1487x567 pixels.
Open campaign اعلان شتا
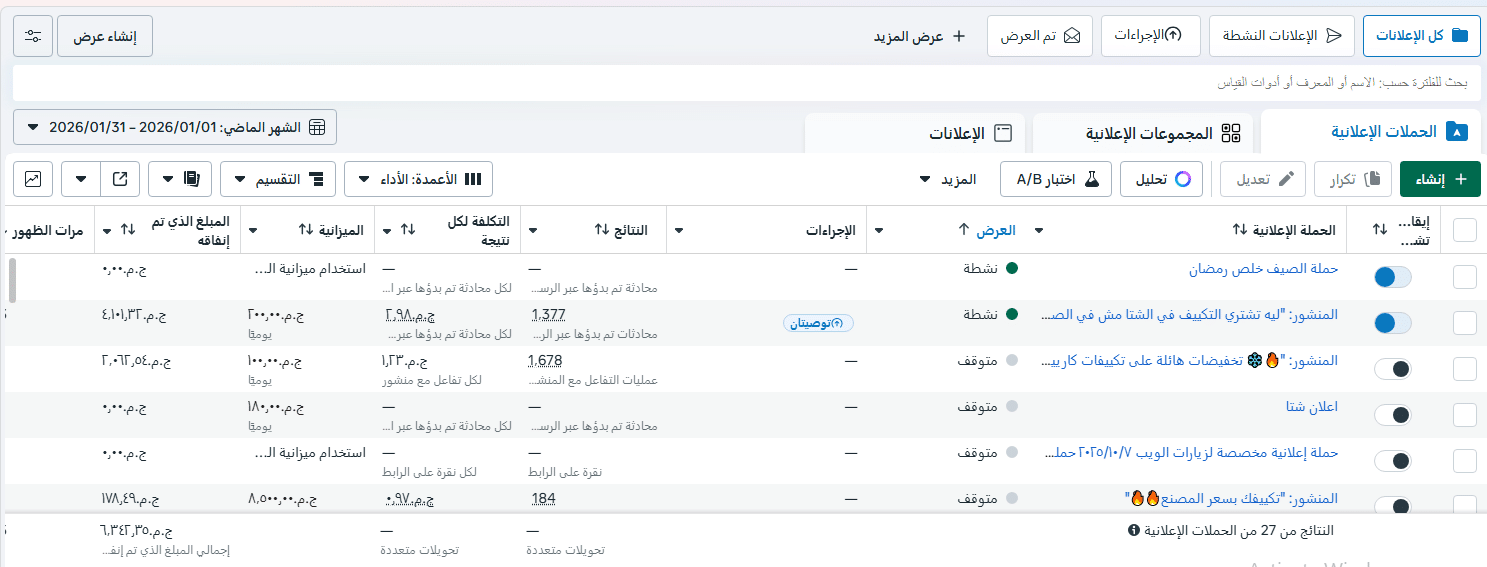coord(1312,407)
